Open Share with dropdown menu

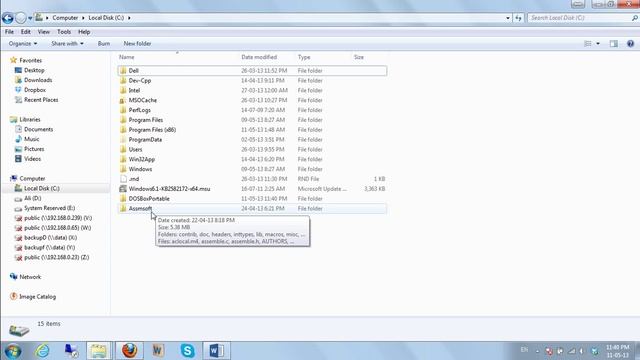pyautogui.click(x=67, y=44)
